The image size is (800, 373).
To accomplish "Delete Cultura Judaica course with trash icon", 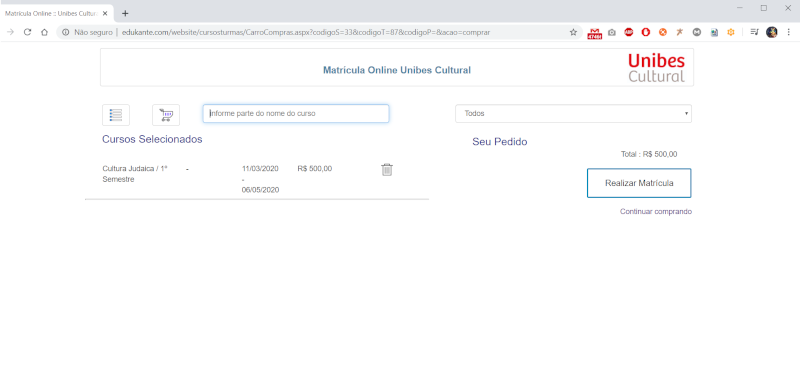I will (387, 170).
